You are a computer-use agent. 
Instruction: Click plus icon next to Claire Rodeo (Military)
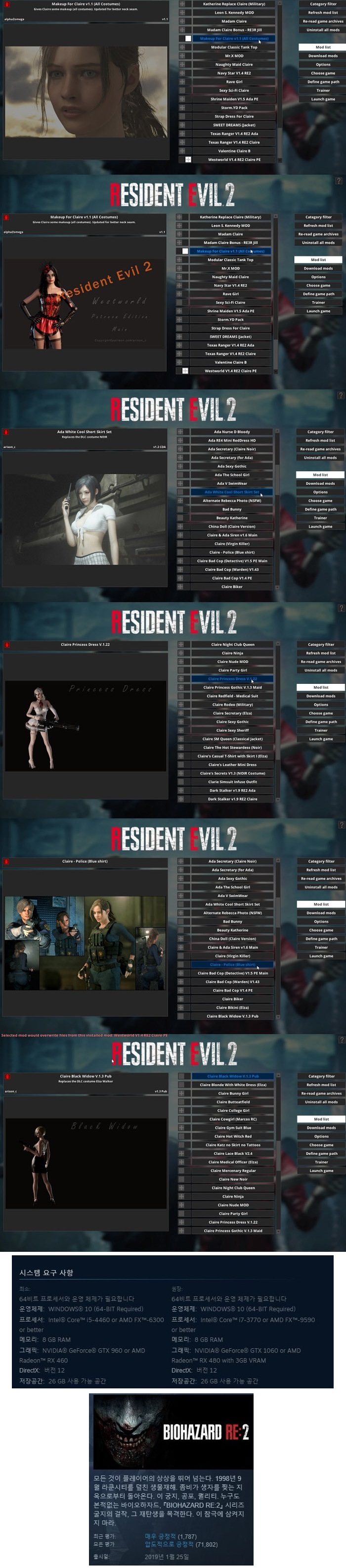(x=180, y=704)
